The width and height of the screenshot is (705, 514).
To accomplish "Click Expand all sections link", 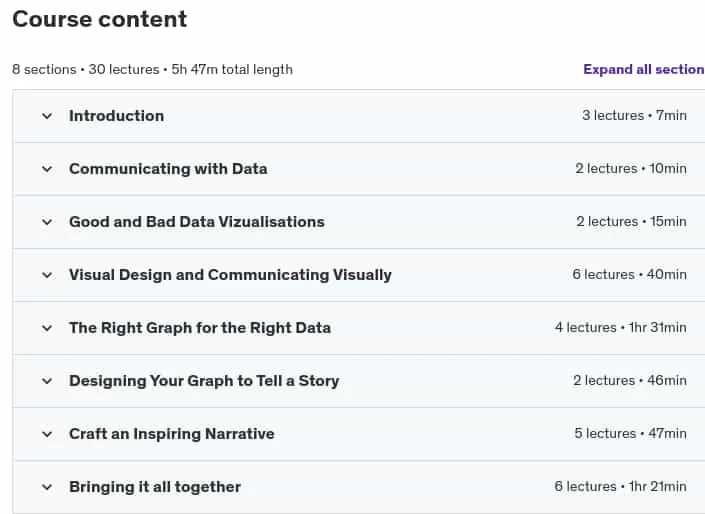I will (644, 69).
